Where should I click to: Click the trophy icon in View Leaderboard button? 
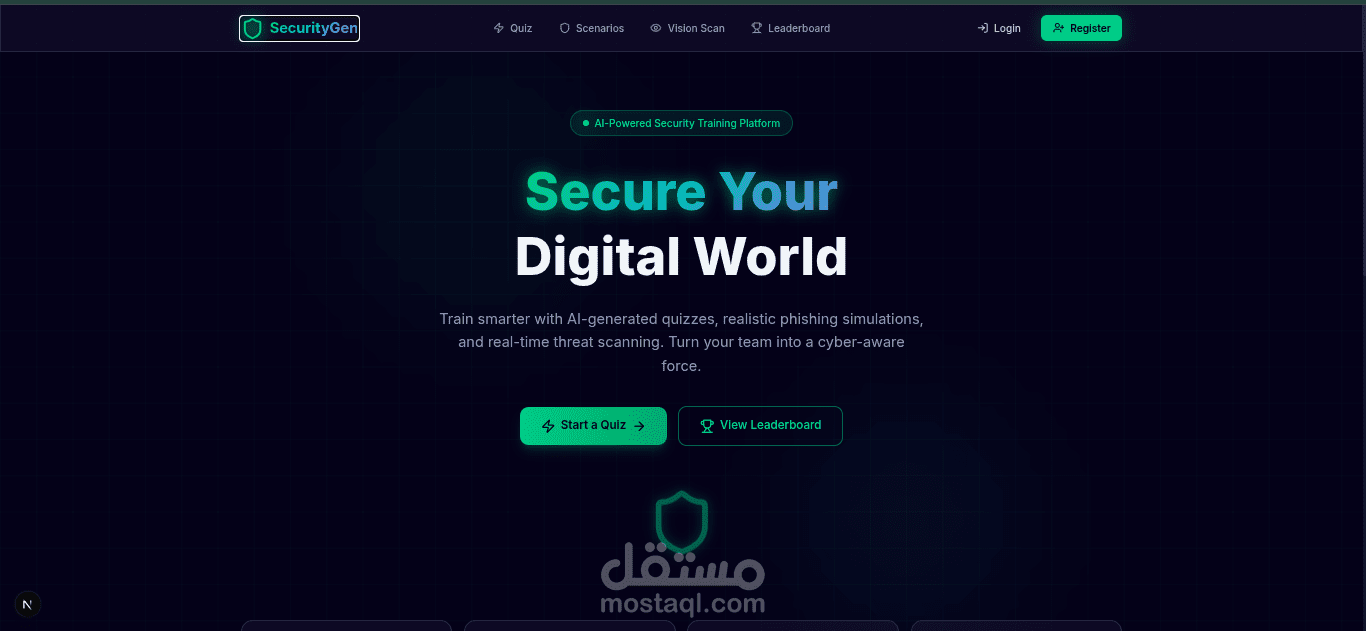point(707,426)
